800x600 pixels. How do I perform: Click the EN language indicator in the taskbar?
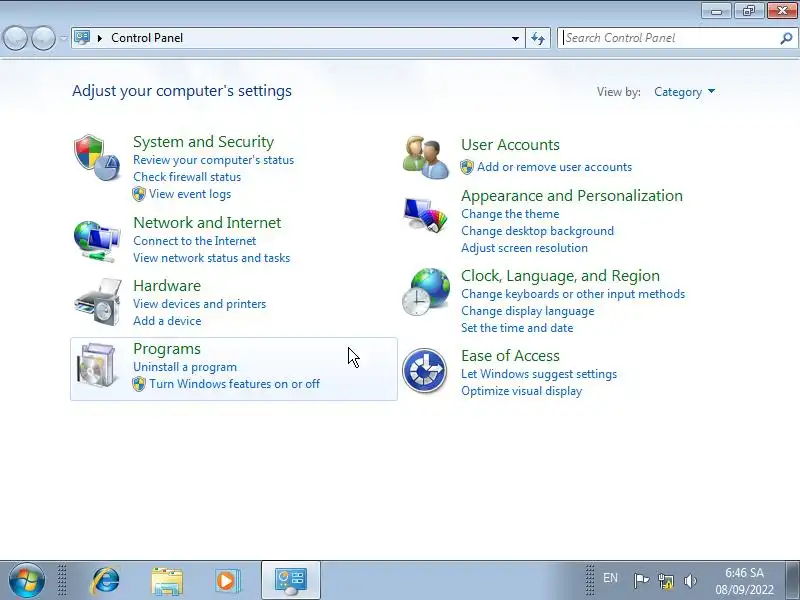(x=610, y=578)
